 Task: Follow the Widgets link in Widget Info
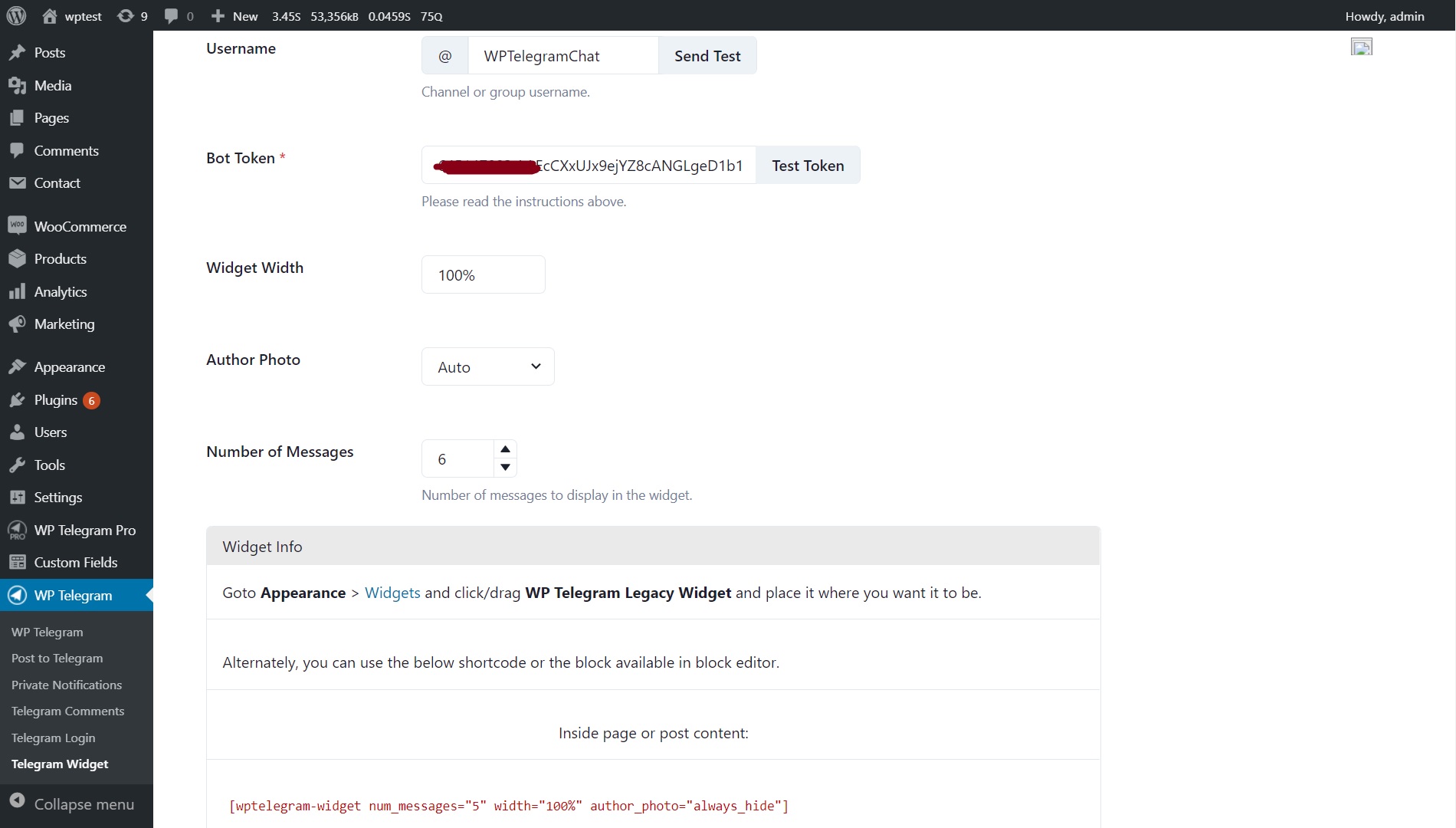point(392,593)
